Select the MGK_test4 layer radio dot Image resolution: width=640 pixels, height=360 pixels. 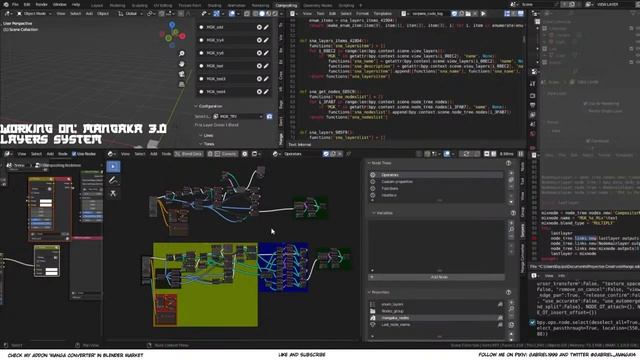(201, 92)
